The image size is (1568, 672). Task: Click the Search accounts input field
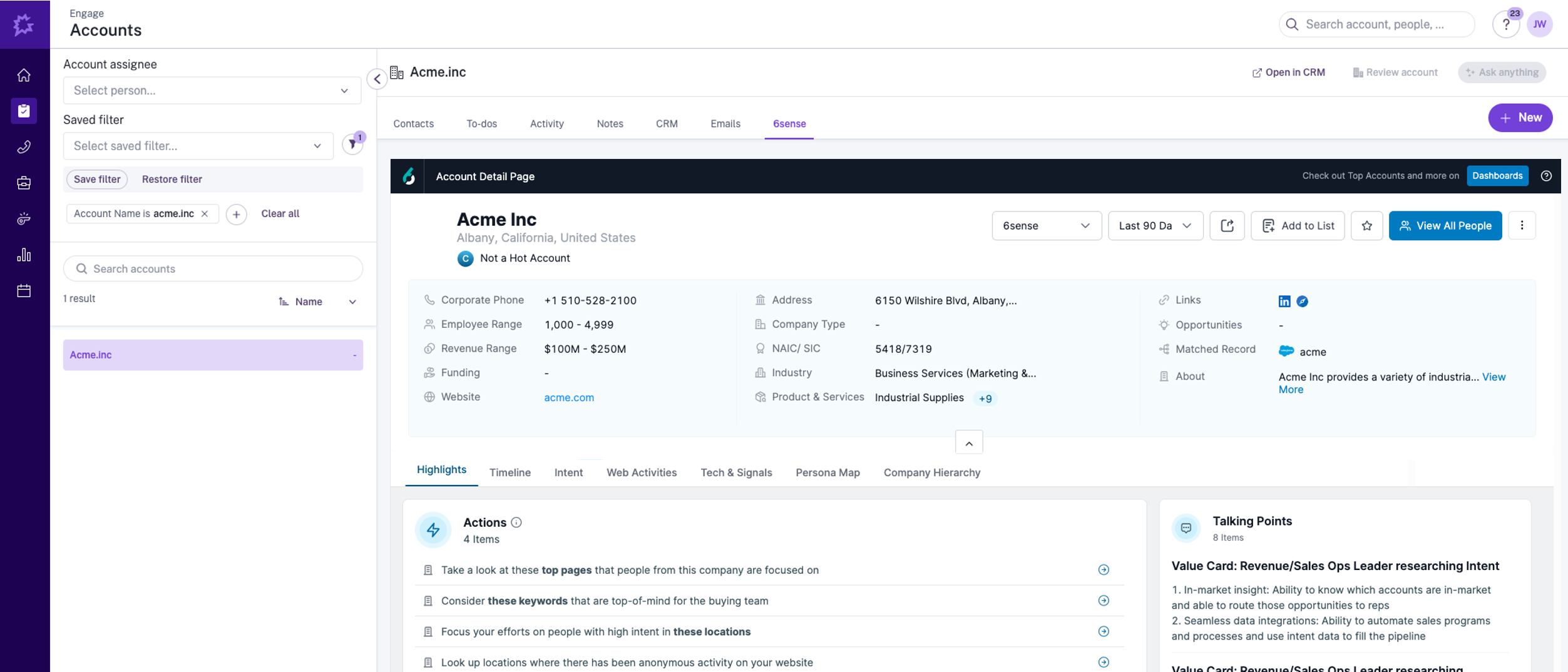pyautogui.click(x=213, y=269)
